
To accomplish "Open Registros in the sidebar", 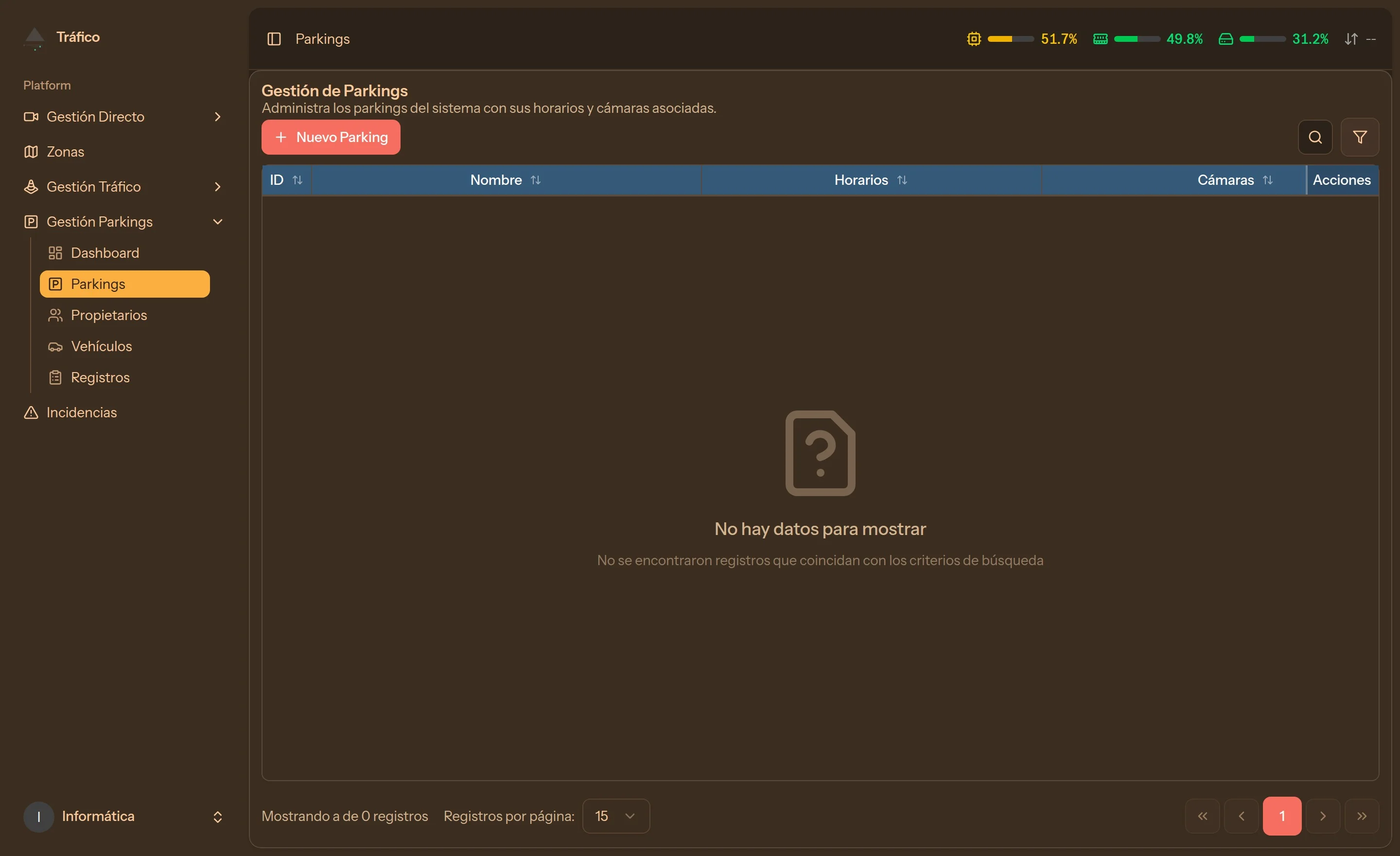I will pyautogui.click(x=125, y=377).
